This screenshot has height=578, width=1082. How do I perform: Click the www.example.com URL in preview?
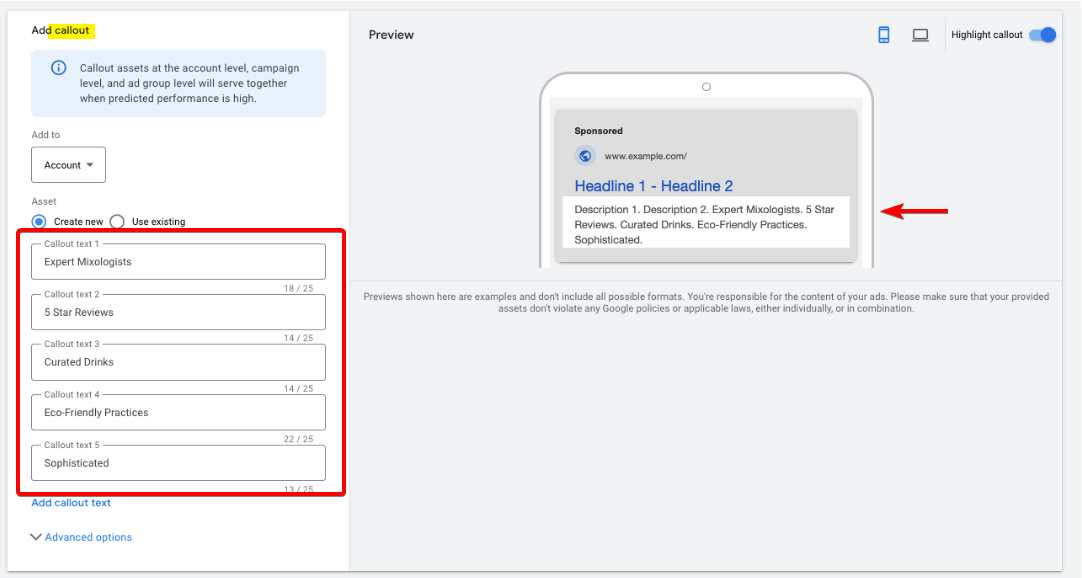(x=645, y=156)
